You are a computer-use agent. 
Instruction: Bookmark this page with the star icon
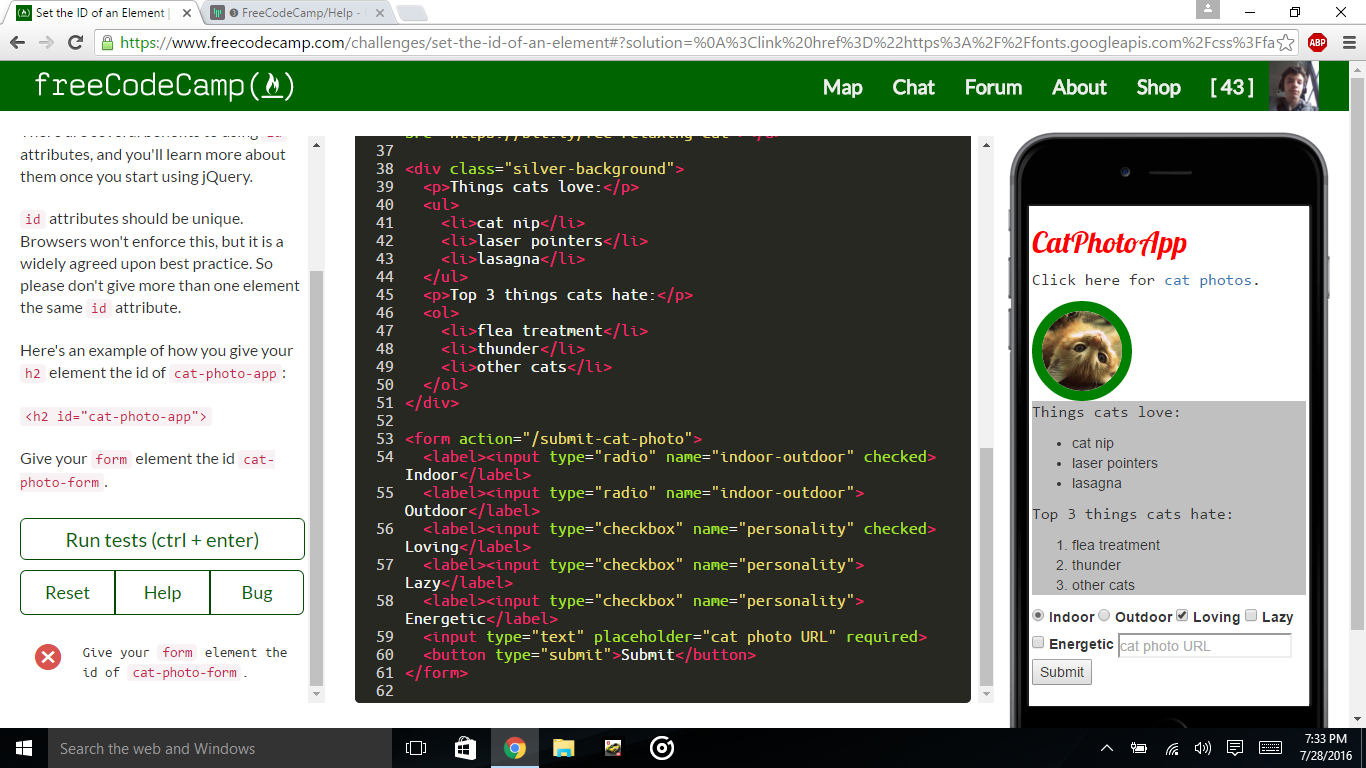pyautogui.click(x=1286, y=42)
